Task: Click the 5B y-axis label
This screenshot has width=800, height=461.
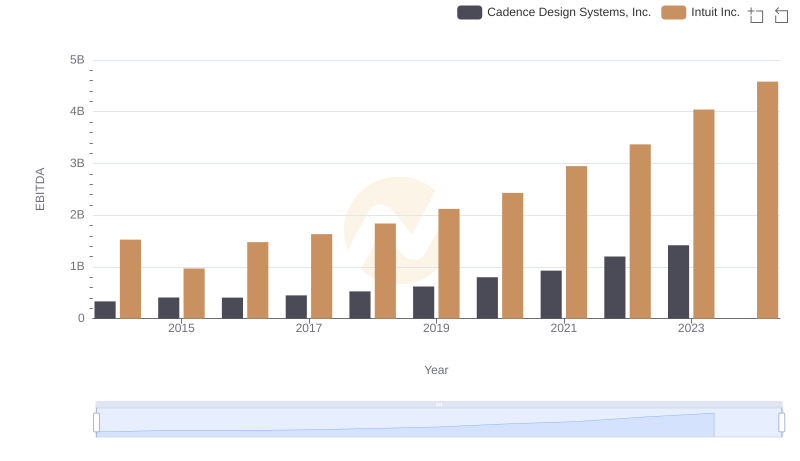Action: 77,60
